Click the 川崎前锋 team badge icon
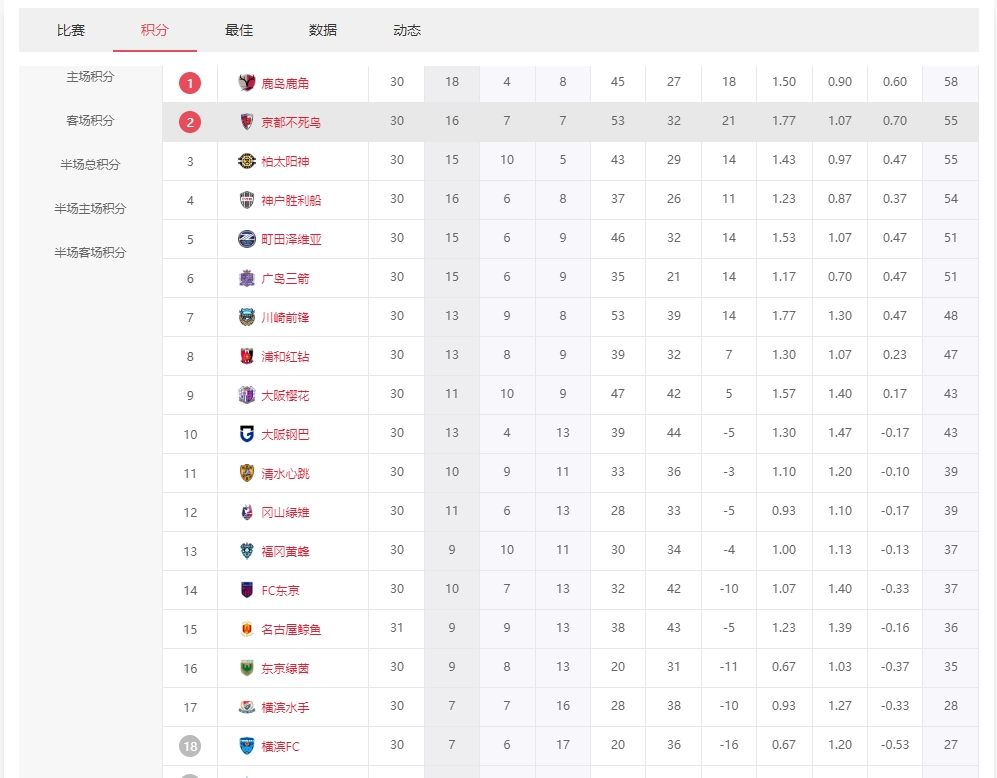 [x=247, y=317]
